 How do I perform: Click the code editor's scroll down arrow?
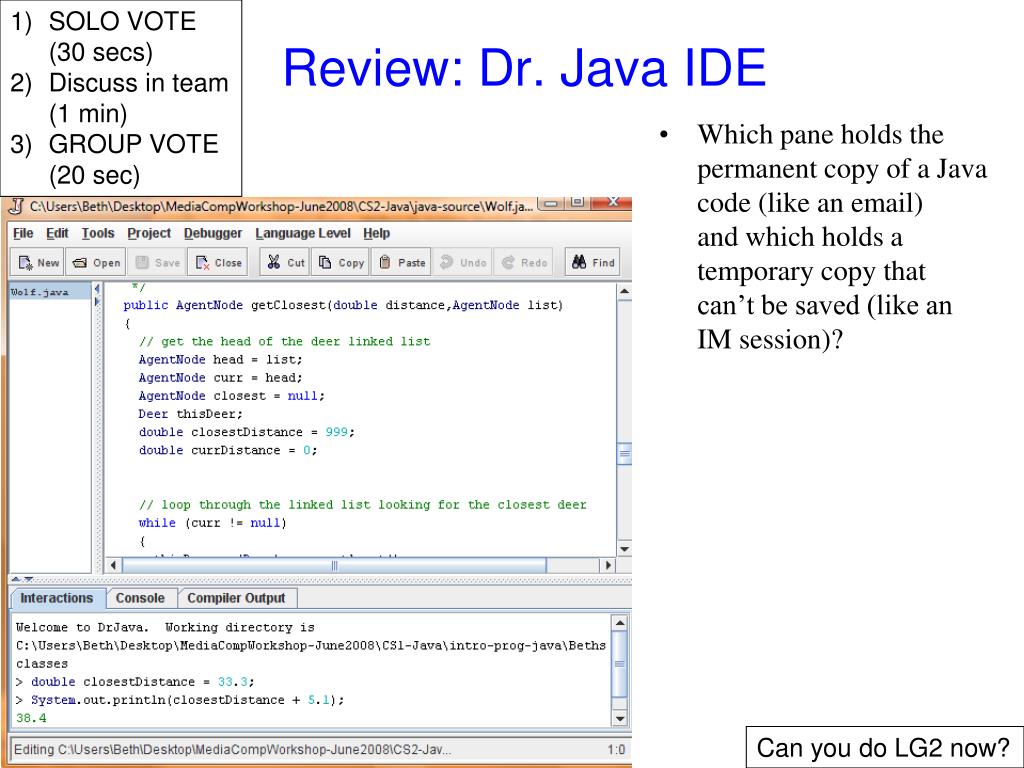pyautogui.click(x=624, y=549)
